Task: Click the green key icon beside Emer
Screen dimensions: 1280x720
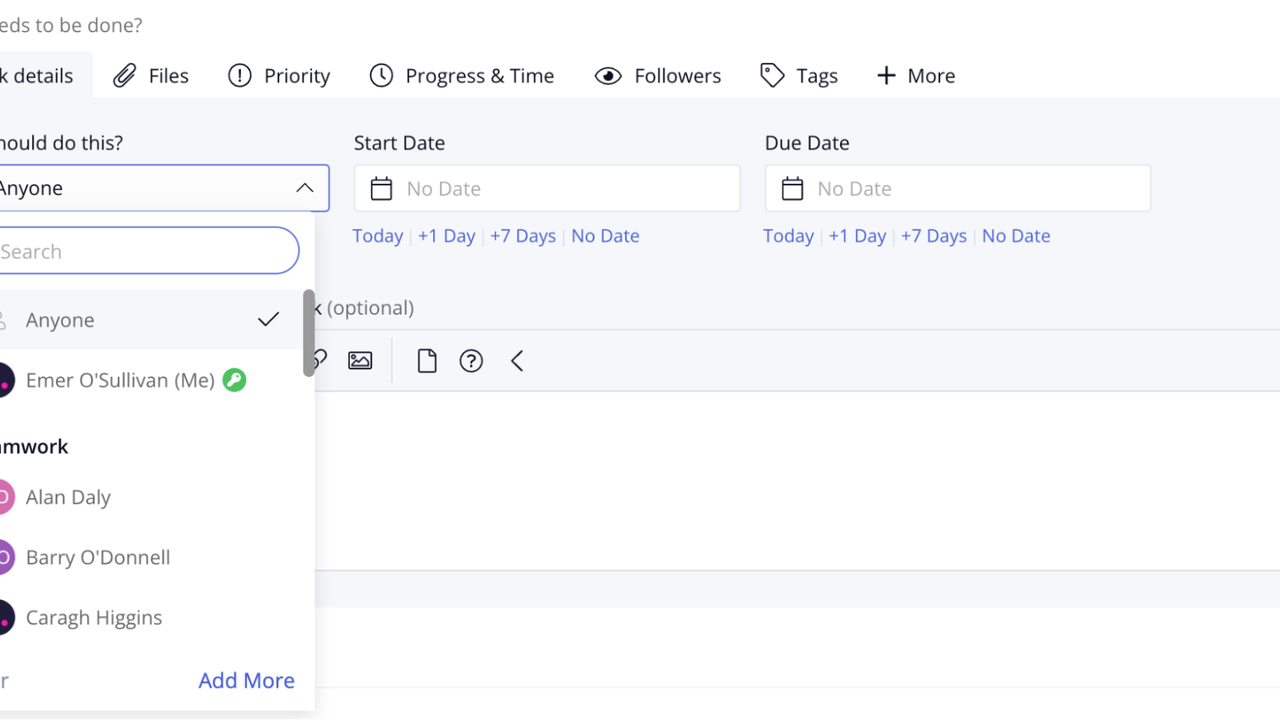Action: click(x=234, y=380)
